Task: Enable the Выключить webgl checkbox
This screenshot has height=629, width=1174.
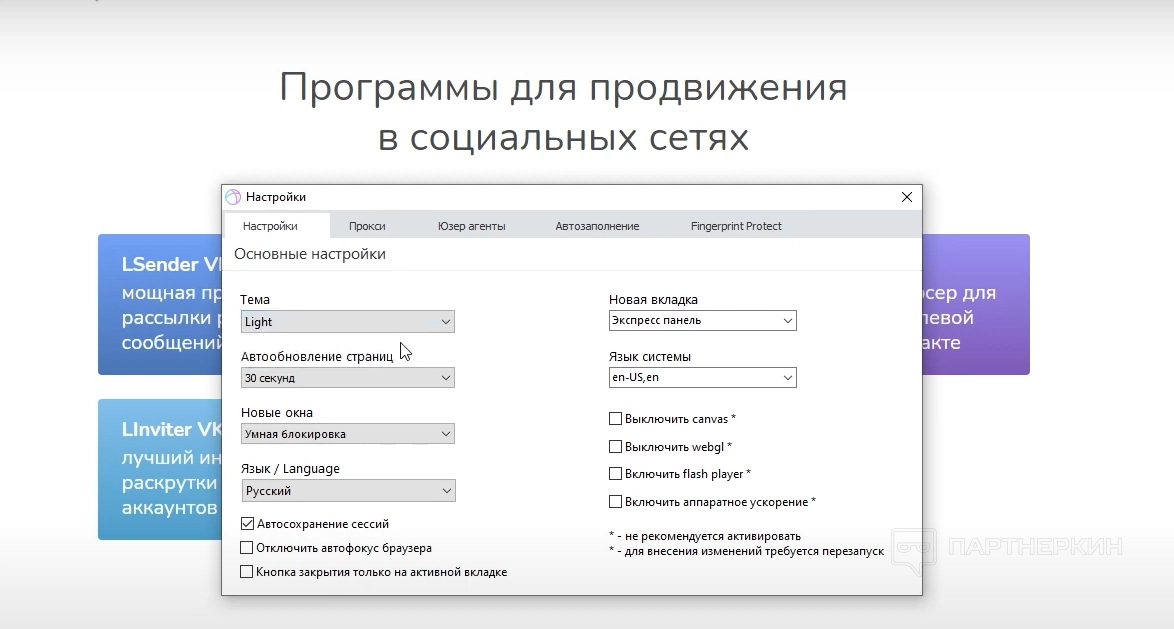Action: coord(616,447)
